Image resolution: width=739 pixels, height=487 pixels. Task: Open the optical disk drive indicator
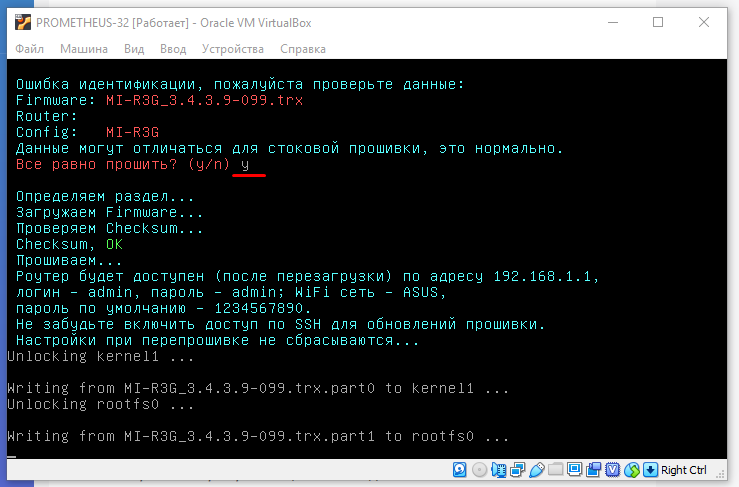pos(479,470)
